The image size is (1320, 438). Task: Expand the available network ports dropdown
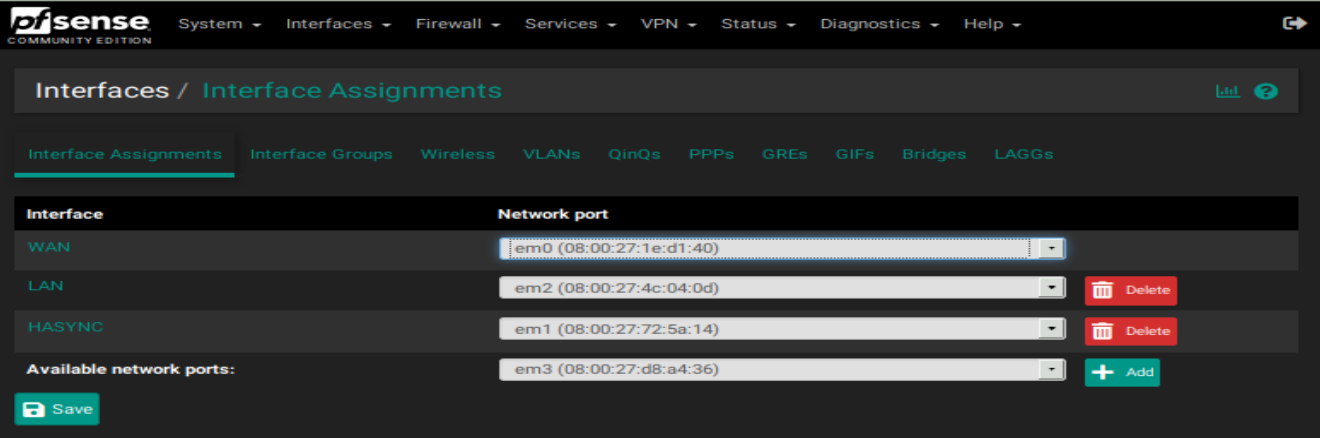click(782, 370)
